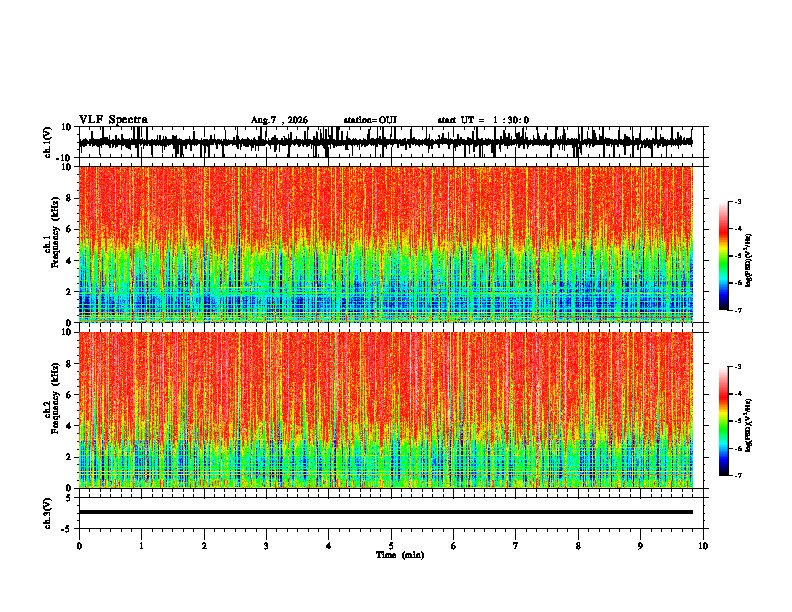Screen dimensions: 792x612
Task: Click the "-5" label on ch.1 colorbar
Action: tap(737, 256)
